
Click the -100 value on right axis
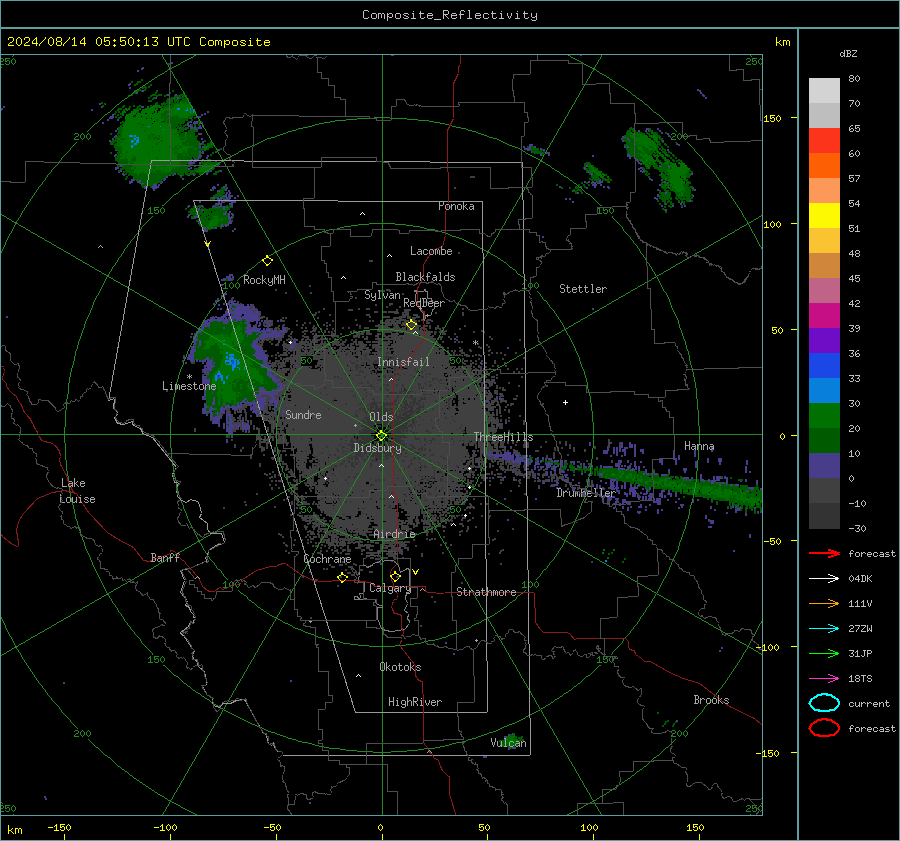pyautogui.click(x=767, y=648)
